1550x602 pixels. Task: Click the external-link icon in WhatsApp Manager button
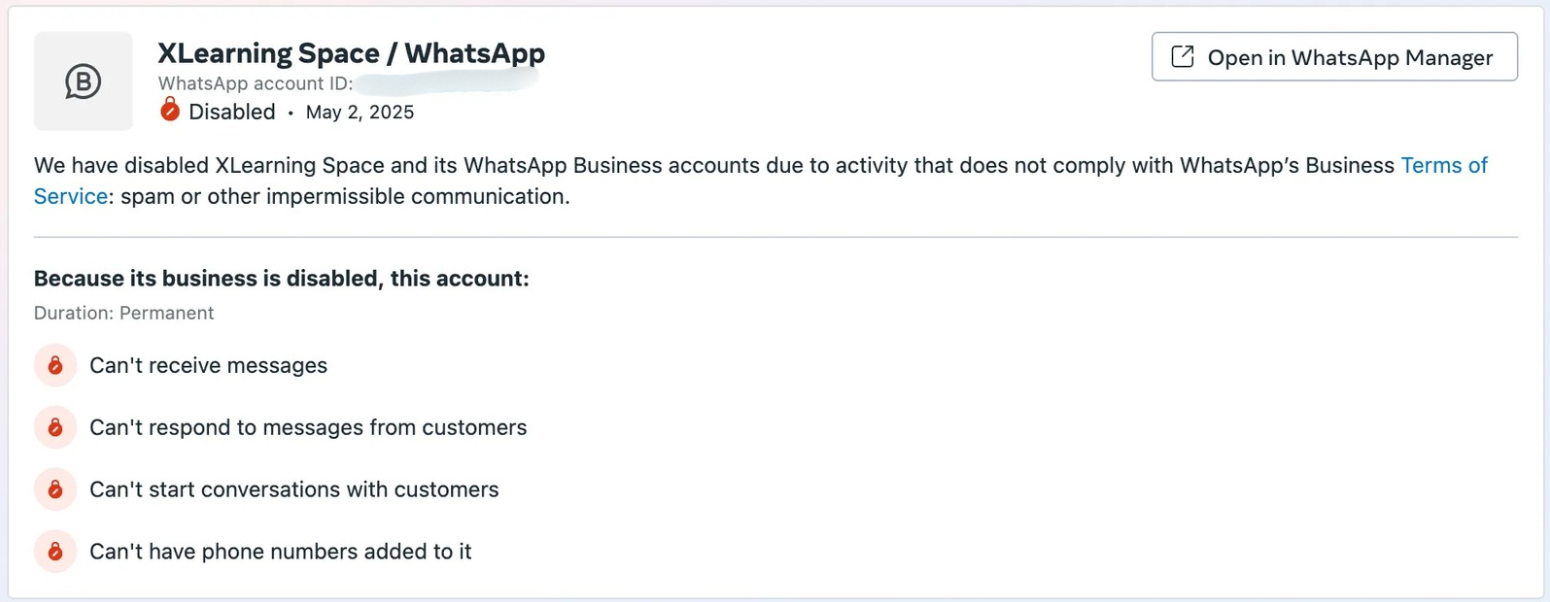click(1182, 57)
